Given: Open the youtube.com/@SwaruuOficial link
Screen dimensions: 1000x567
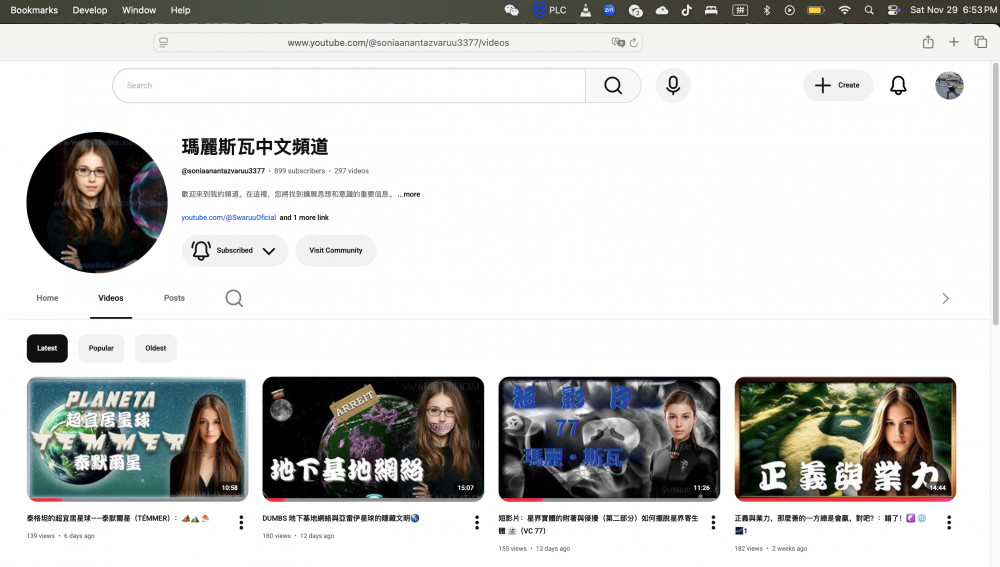Looking at the screenshot, I should pos(228,217).
